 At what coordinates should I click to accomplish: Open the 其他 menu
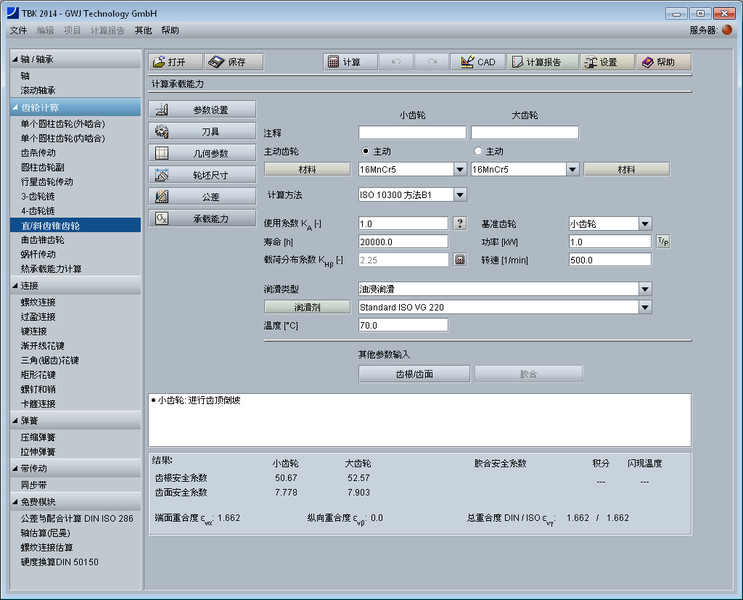pos(143,30)
